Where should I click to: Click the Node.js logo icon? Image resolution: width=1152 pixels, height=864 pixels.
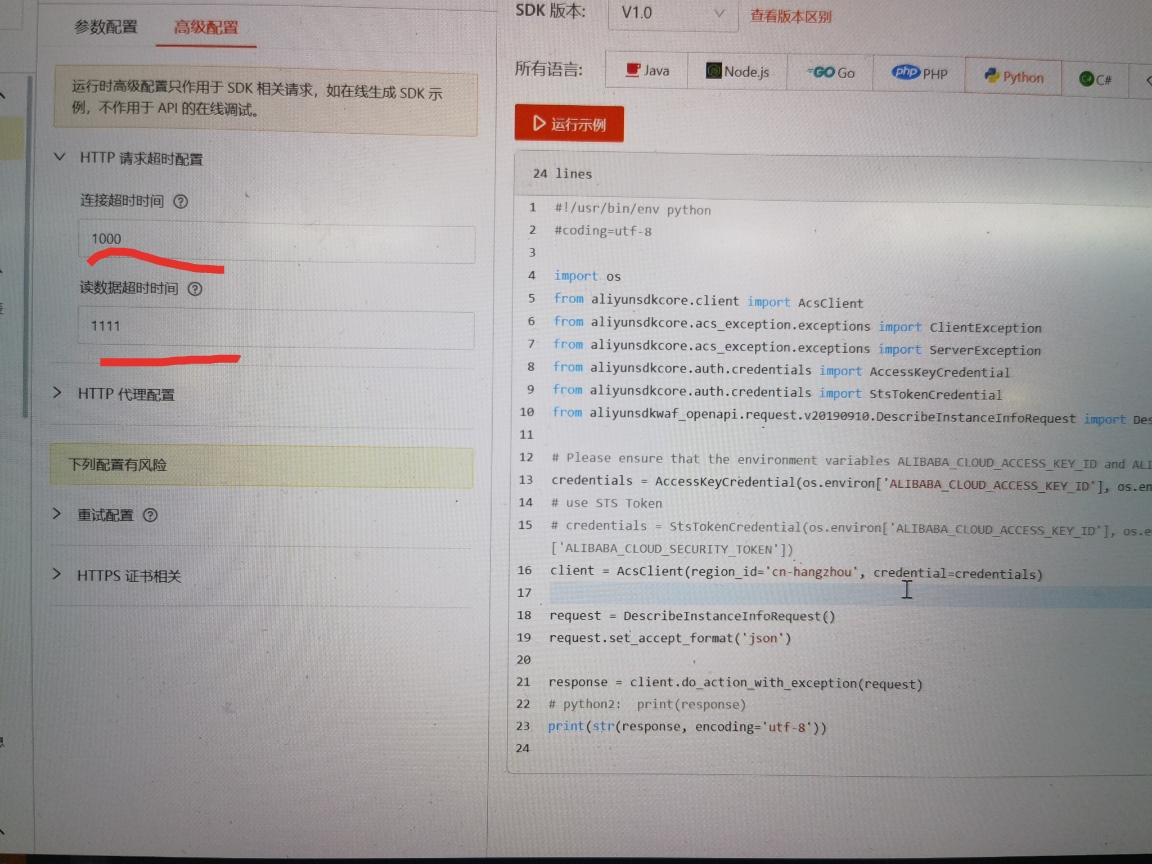713,70
